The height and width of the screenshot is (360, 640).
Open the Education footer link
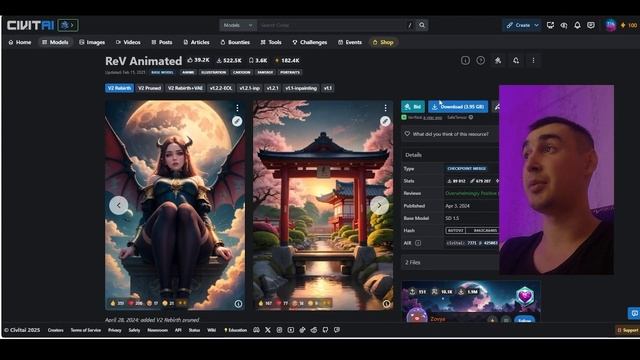tap(236, 330)
